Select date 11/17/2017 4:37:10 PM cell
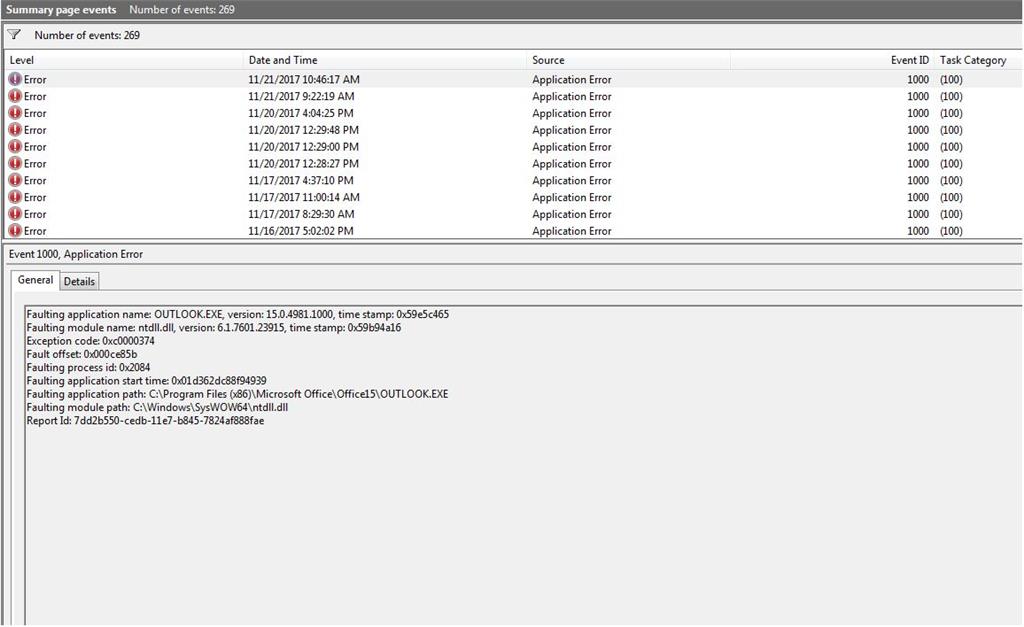Image resolution: width=1024 pixels, height=627 pixels. click(300, 181)
